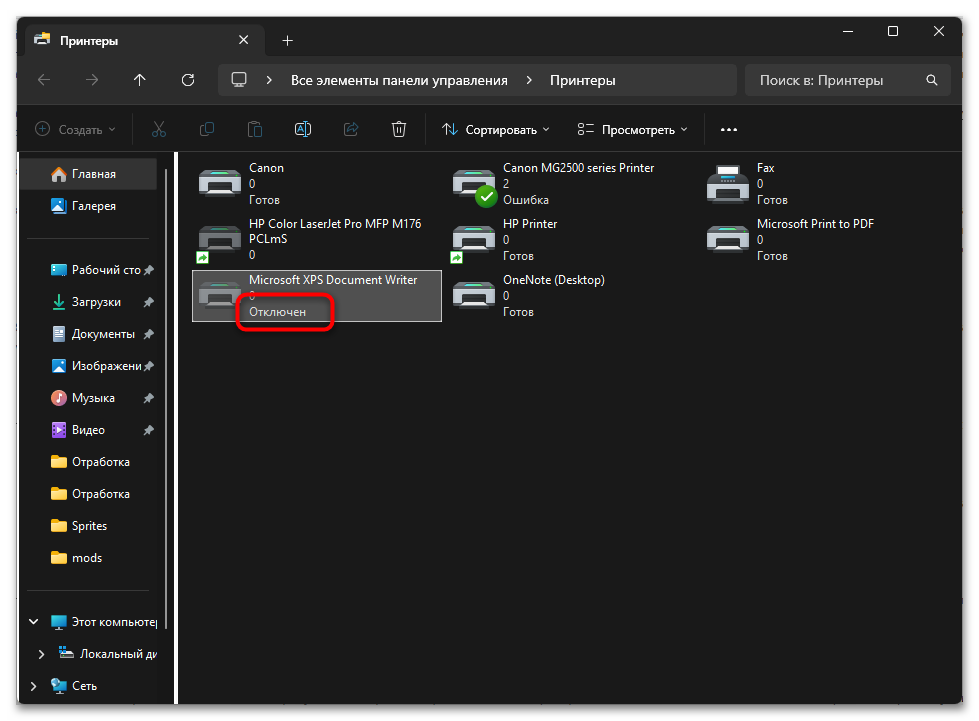
Task: Click the Paste clipboard icon
Action: pos(255,129)
